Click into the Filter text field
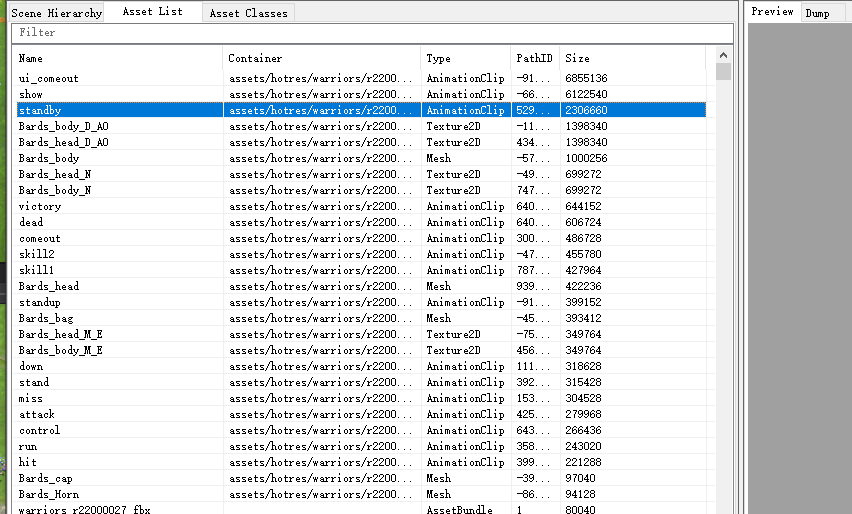 [x=370, y=33]
